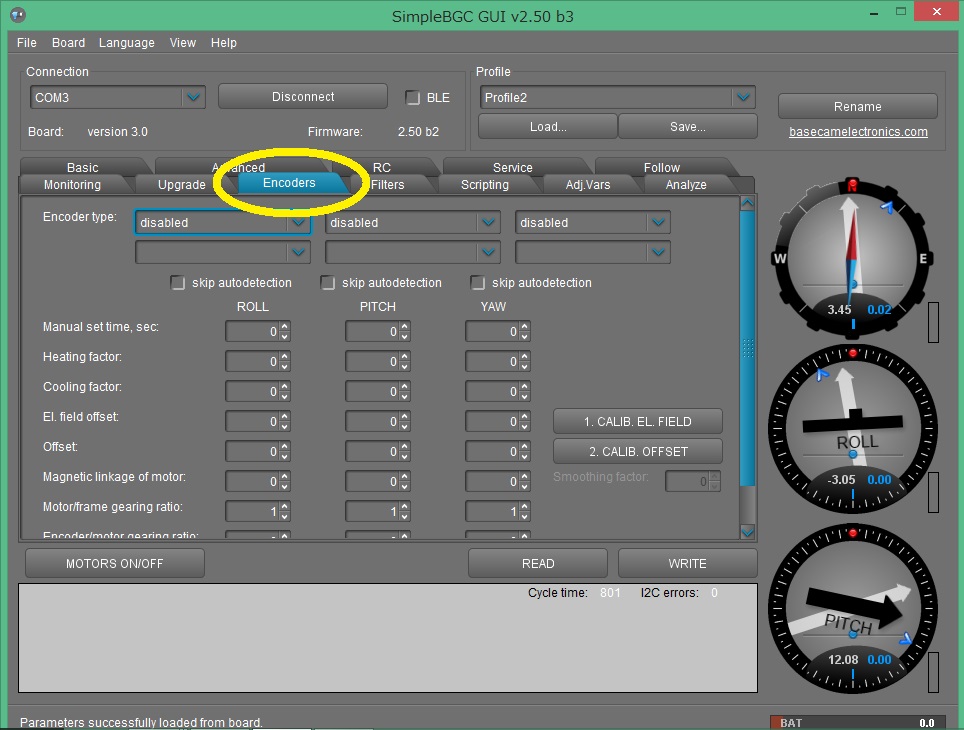Open the Help menu

coord(224,43)
